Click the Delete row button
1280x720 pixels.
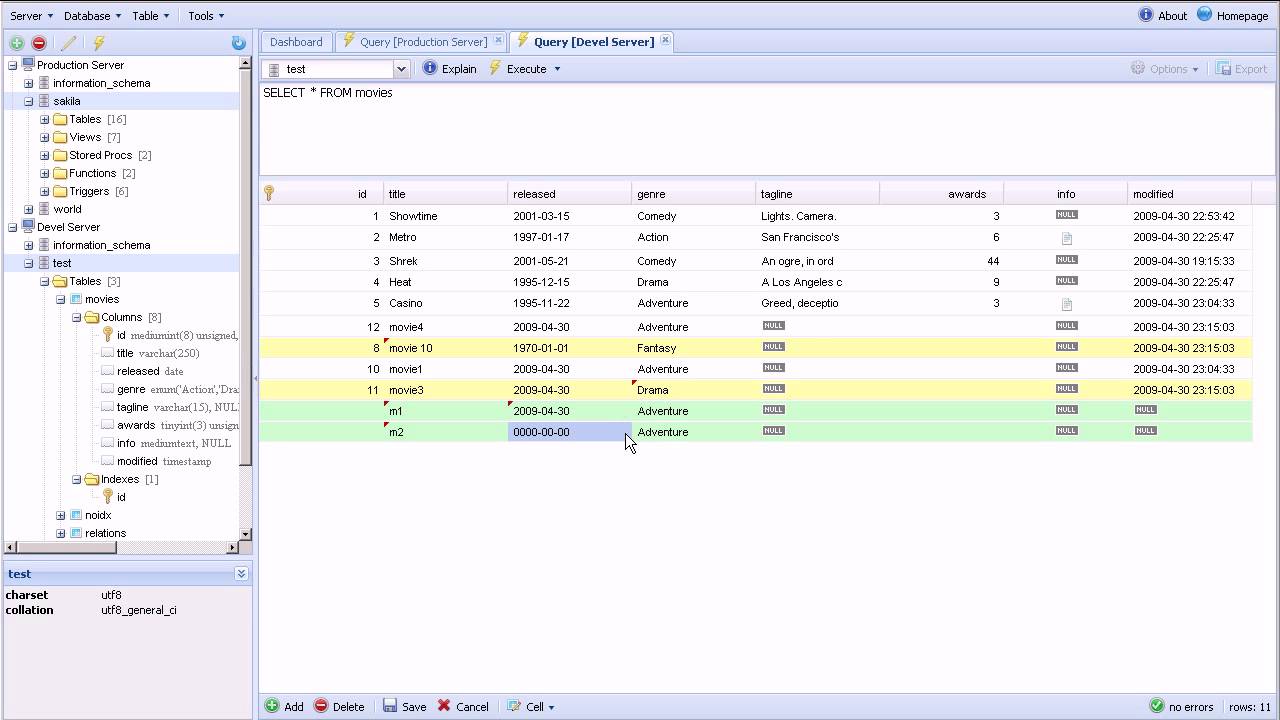pos(339,706)
